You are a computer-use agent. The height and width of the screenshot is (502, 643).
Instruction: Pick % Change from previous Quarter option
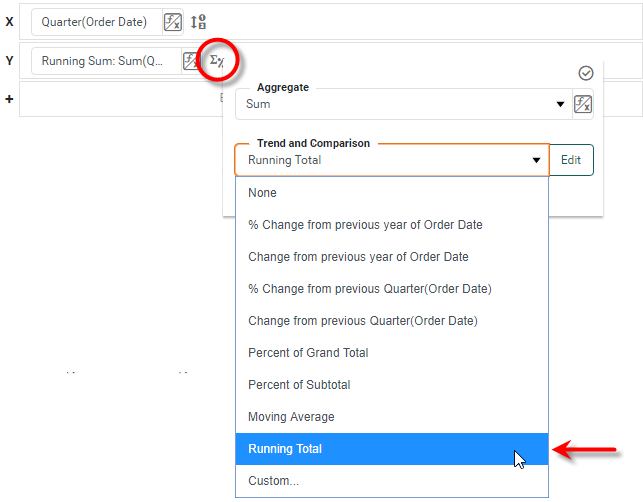[369, 289]
